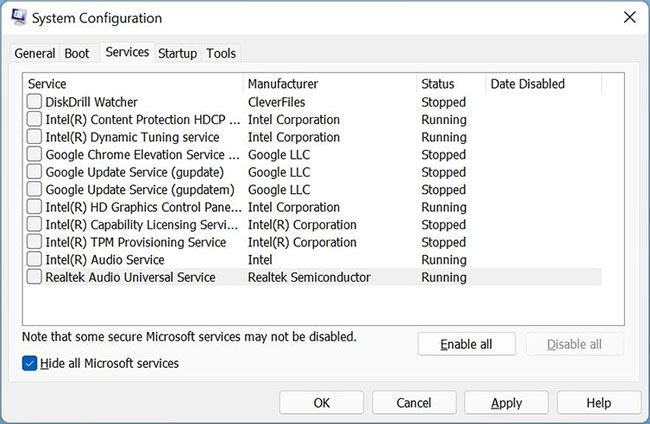Image resolution: width=650 pixels, height=424 pixels.
Task: Enable the Intel(R) Dynamic Tuning service checkbox
Action: (x=35, y=137)
